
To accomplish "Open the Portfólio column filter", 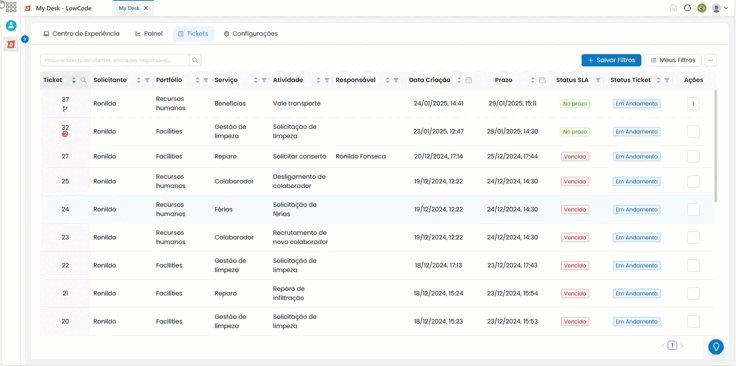I will (206, 80).
